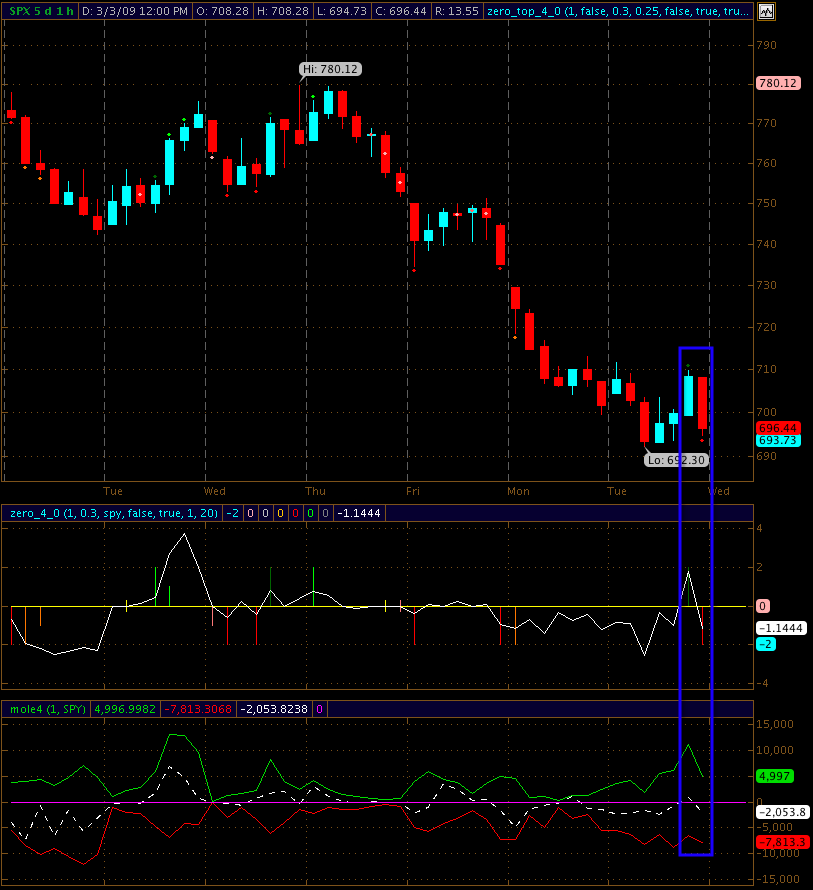Open the mole4 (1, SPY) study label
This screenshot has width=813, height=890.
[46, 709]
